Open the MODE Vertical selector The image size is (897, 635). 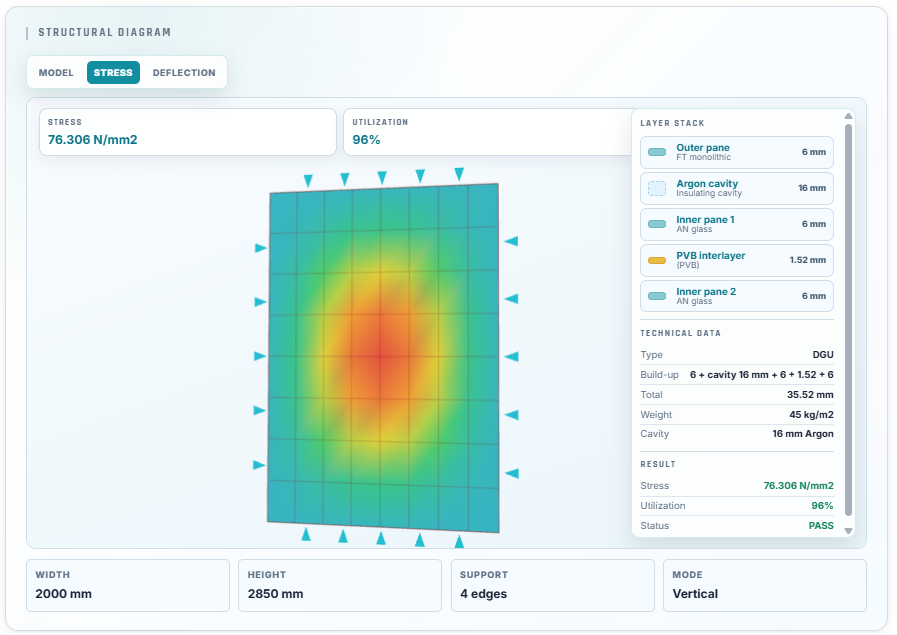(x=765, y=585)
